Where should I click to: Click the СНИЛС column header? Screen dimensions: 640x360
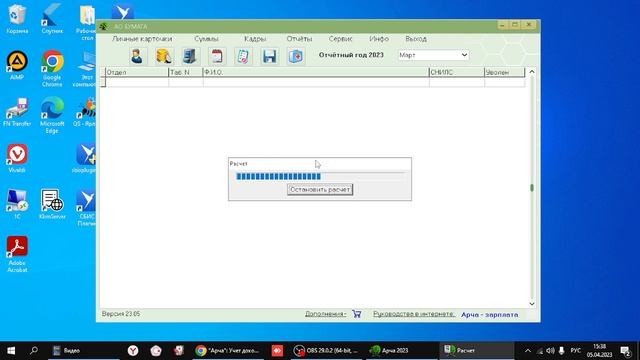pos(456,72)
